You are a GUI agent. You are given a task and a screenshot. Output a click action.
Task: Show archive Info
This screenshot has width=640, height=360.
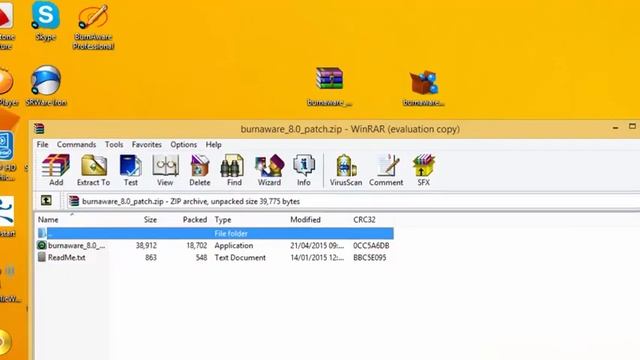(x=304, y=170)
